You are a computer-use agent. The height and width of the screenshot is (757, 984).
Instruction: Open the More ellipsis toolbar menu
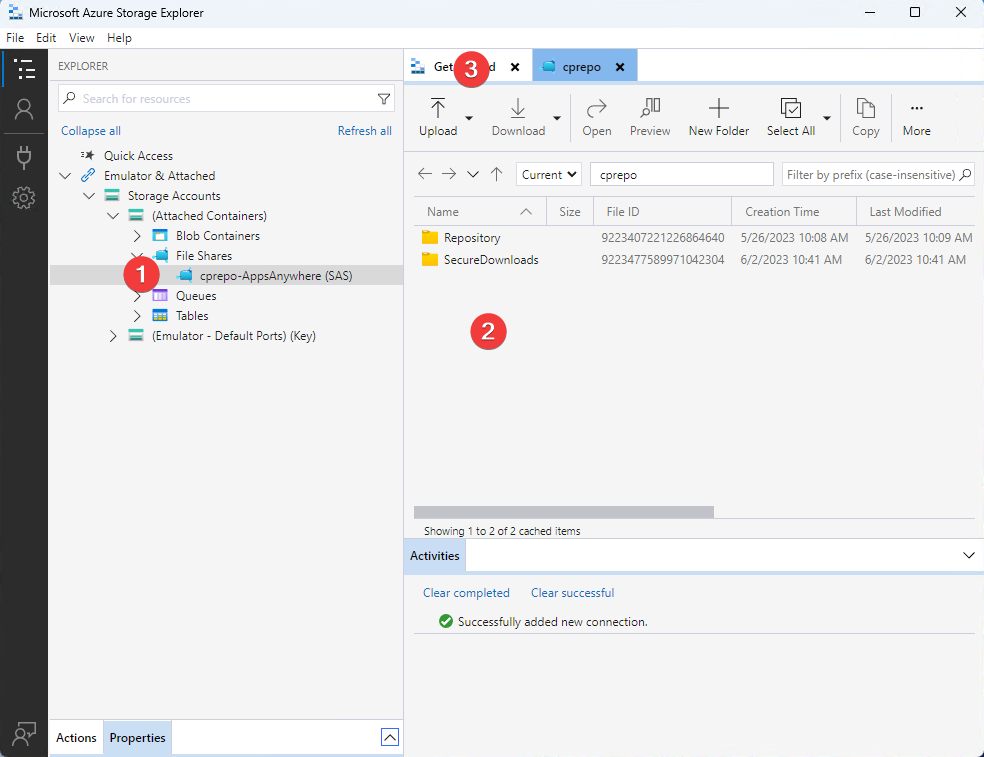point(916,117)
